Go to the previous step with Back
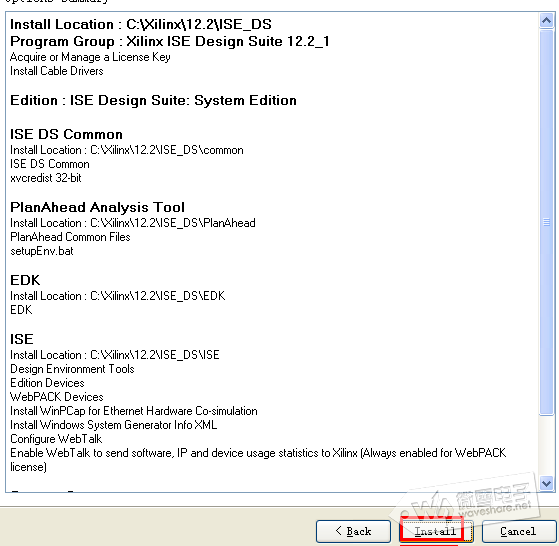559x546 pixels. coord(353,531)
